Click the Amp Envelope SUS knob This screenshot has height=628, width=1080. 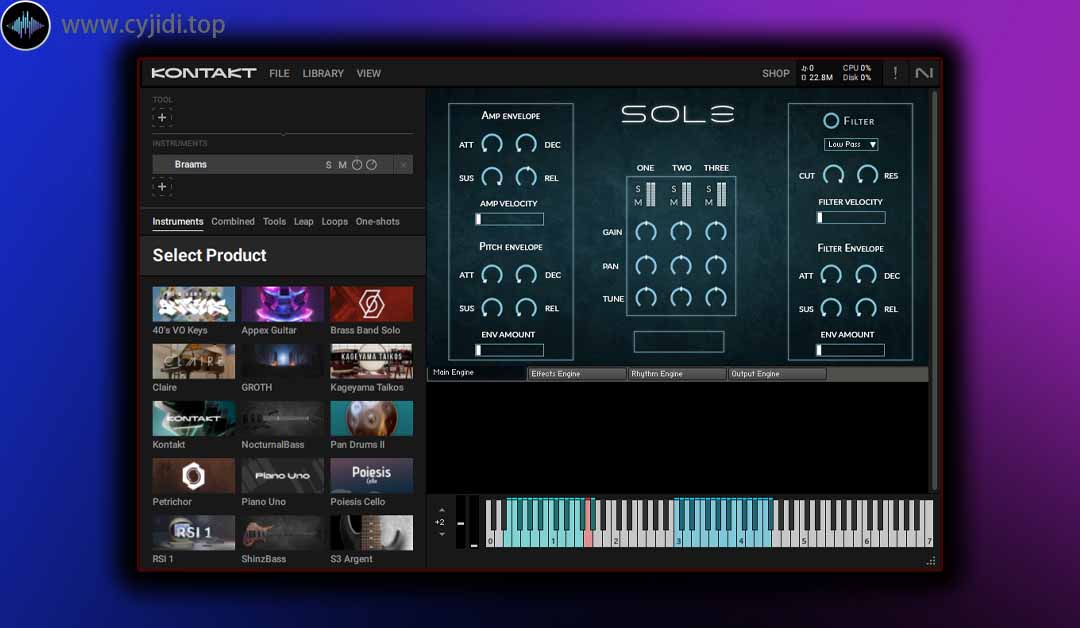(x=492, y=177)
